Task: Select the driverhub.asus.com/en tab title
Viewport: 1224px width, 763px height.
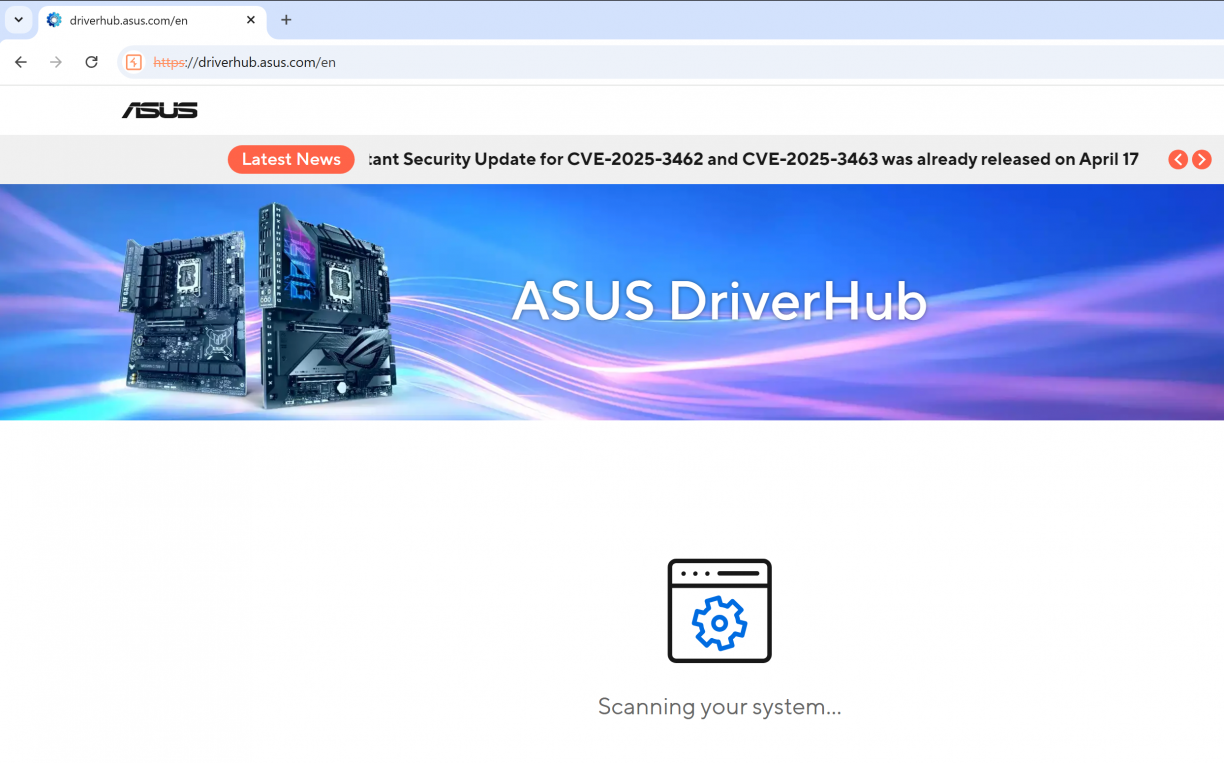Action: tap(129, 20)
